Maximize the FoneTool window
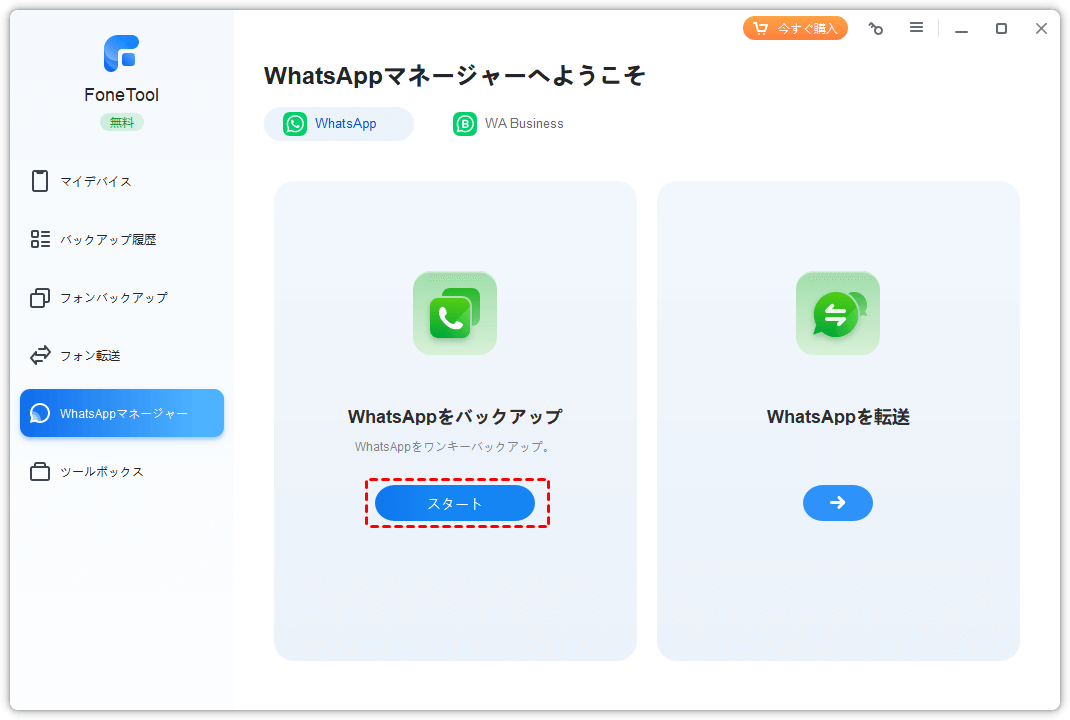Viewport: 1070px width, 720px height. coord(1001,29)
